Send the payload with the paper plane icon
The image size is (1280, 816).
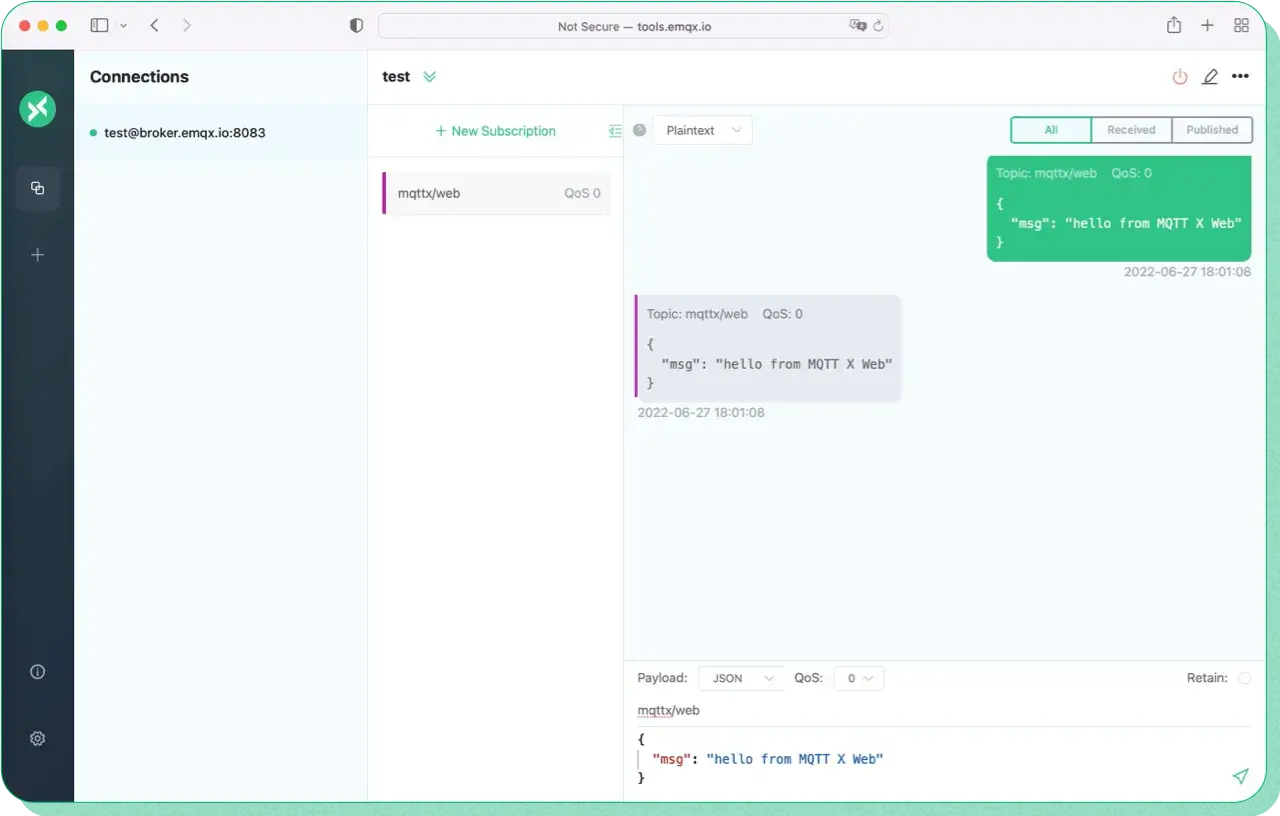[x=1241, y=776]
